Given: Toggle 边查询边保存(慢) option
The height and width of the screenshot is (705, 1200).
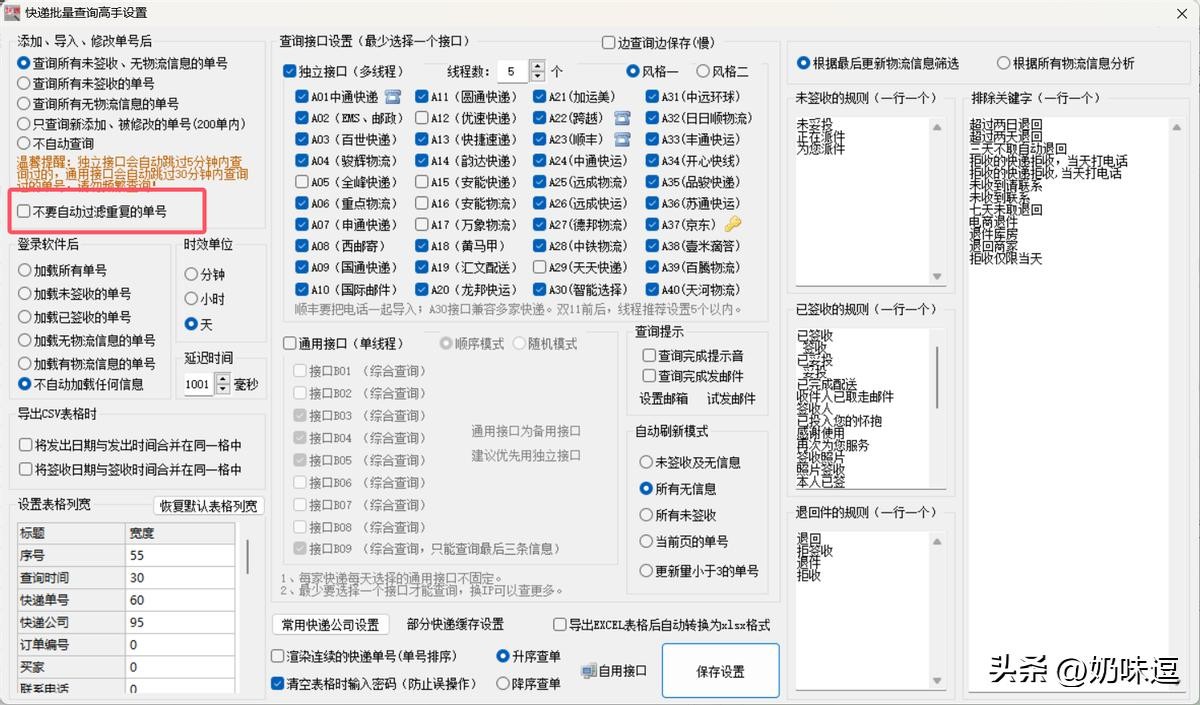Looking at the screenshot, I should click(x=608, y=43).
